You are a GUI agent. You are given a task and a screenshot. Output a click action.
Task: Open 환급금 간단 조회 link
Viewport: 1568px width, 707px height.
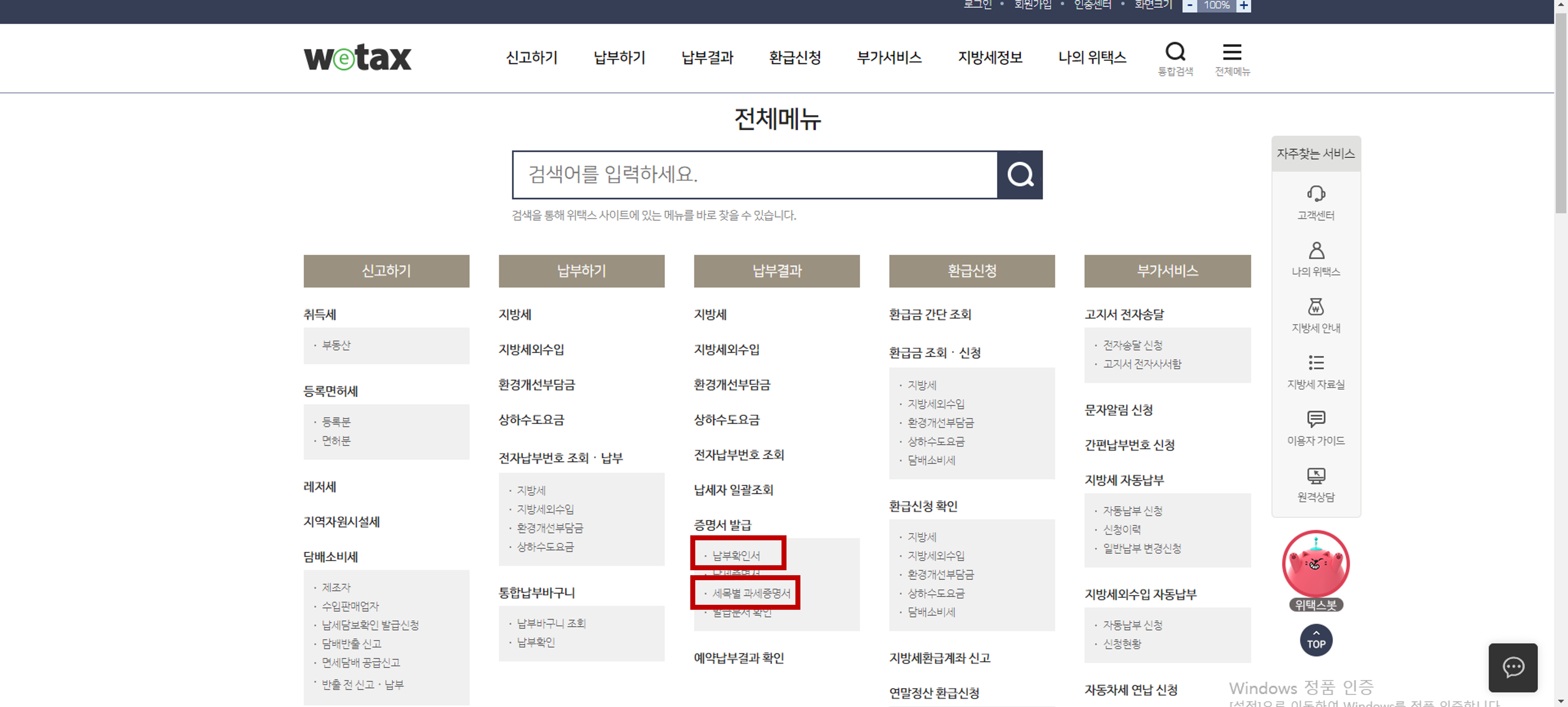(x=930, y=314)
